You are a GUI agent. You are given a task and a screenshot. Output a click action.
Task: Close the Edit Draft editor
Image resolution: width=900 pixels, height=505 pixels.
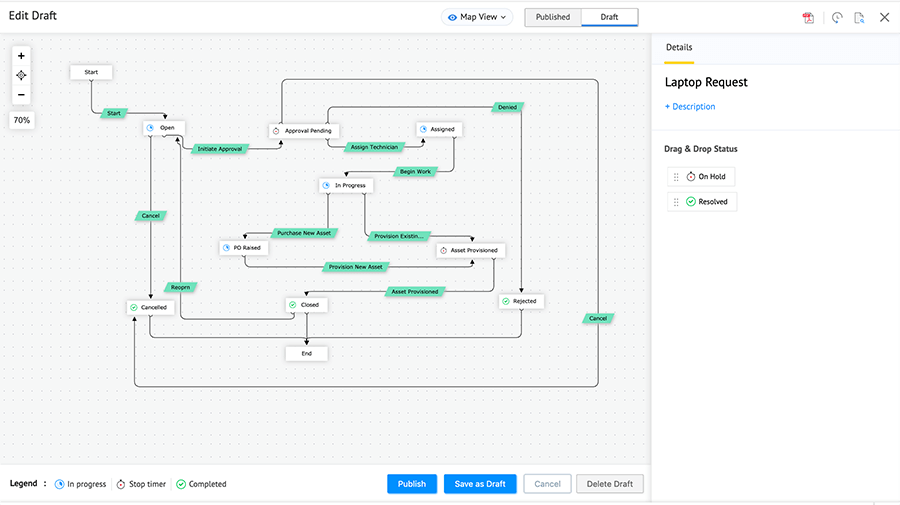click(x=884, y=17)
